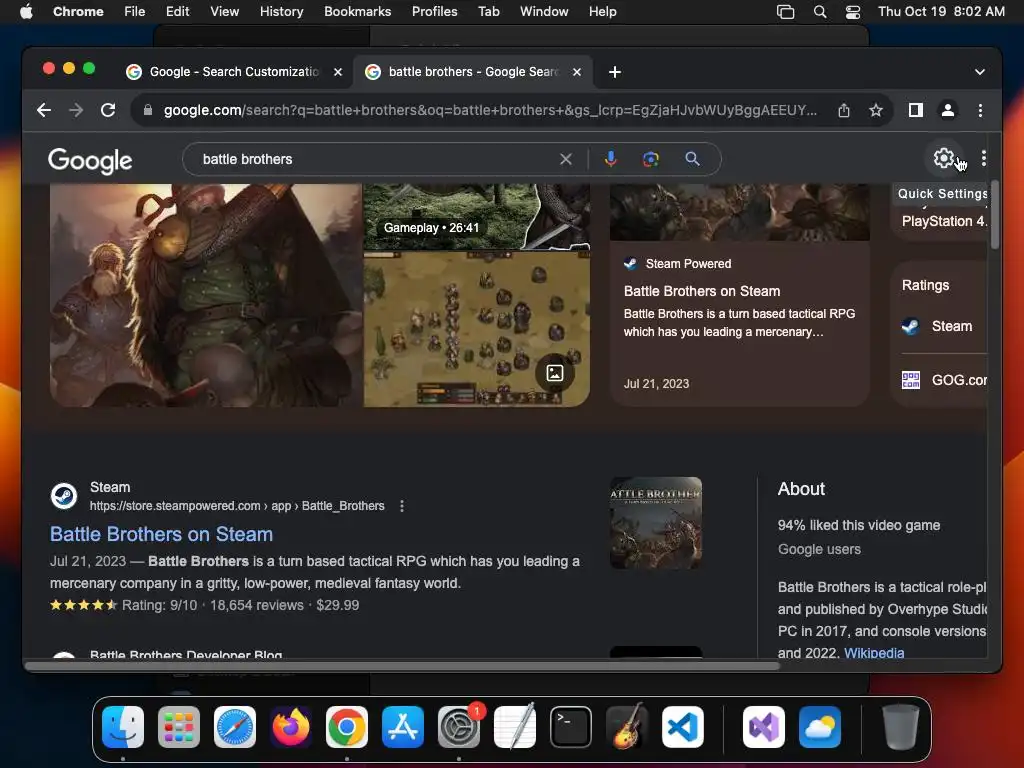
Task: Open Trash in the dock
Action: [x=901, y=727]
